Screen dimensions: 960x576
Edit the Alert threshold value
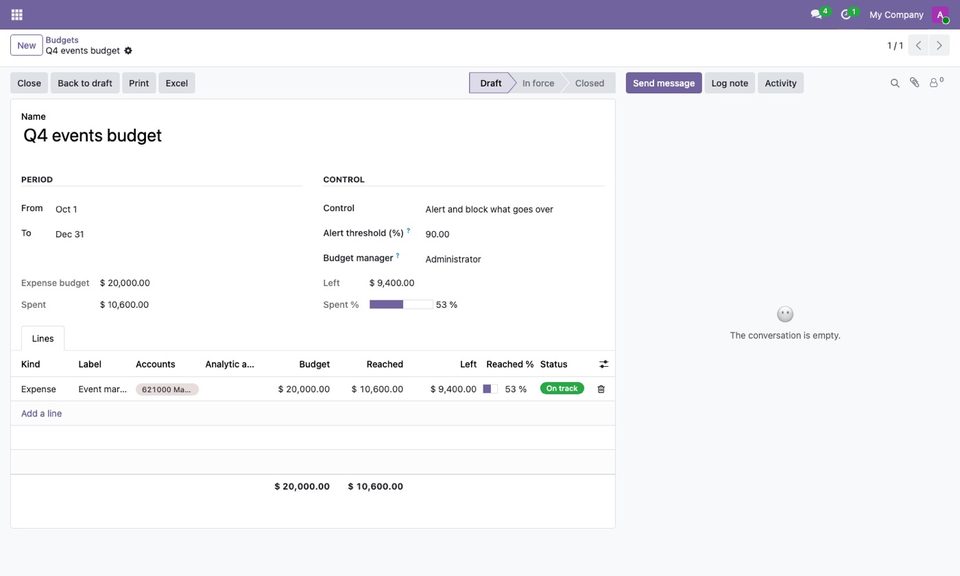click(x=514, y=234)
